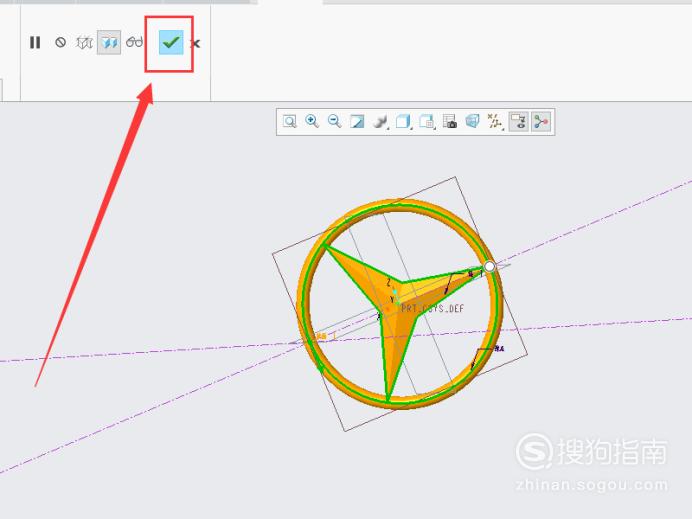Image resolution: width=692 pixels, height=519 pixels.
Task: Confirm feature with the green checkmark
Action: tap(171, 42)
